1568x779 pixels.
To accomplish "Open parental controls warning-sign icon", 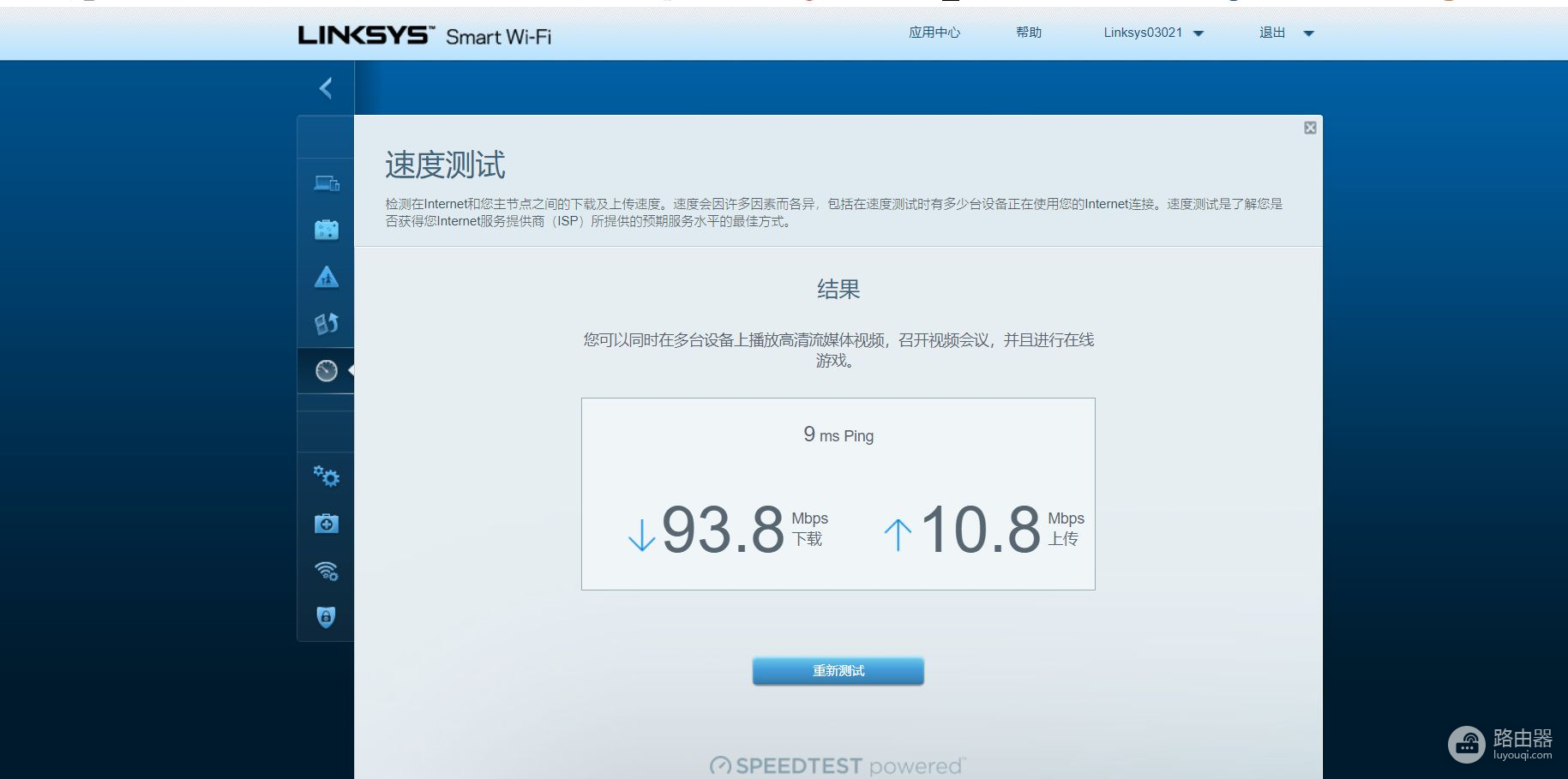I will pyautogui.click(x=327, y=277).
